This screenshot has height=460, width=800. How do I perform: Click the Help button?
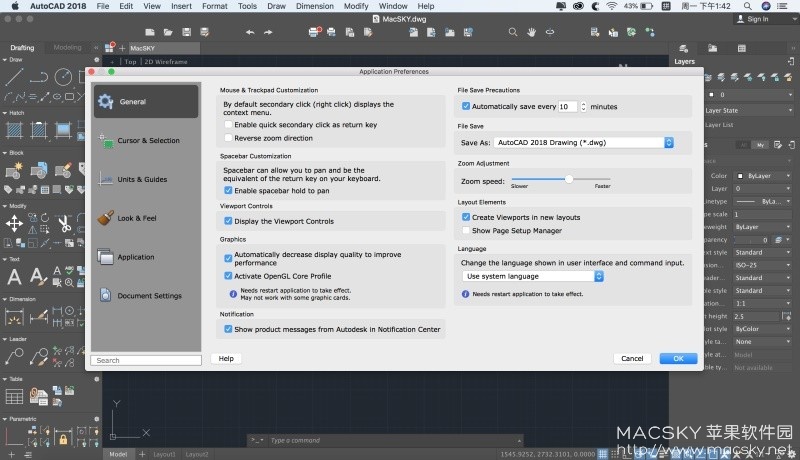(226, 359)
